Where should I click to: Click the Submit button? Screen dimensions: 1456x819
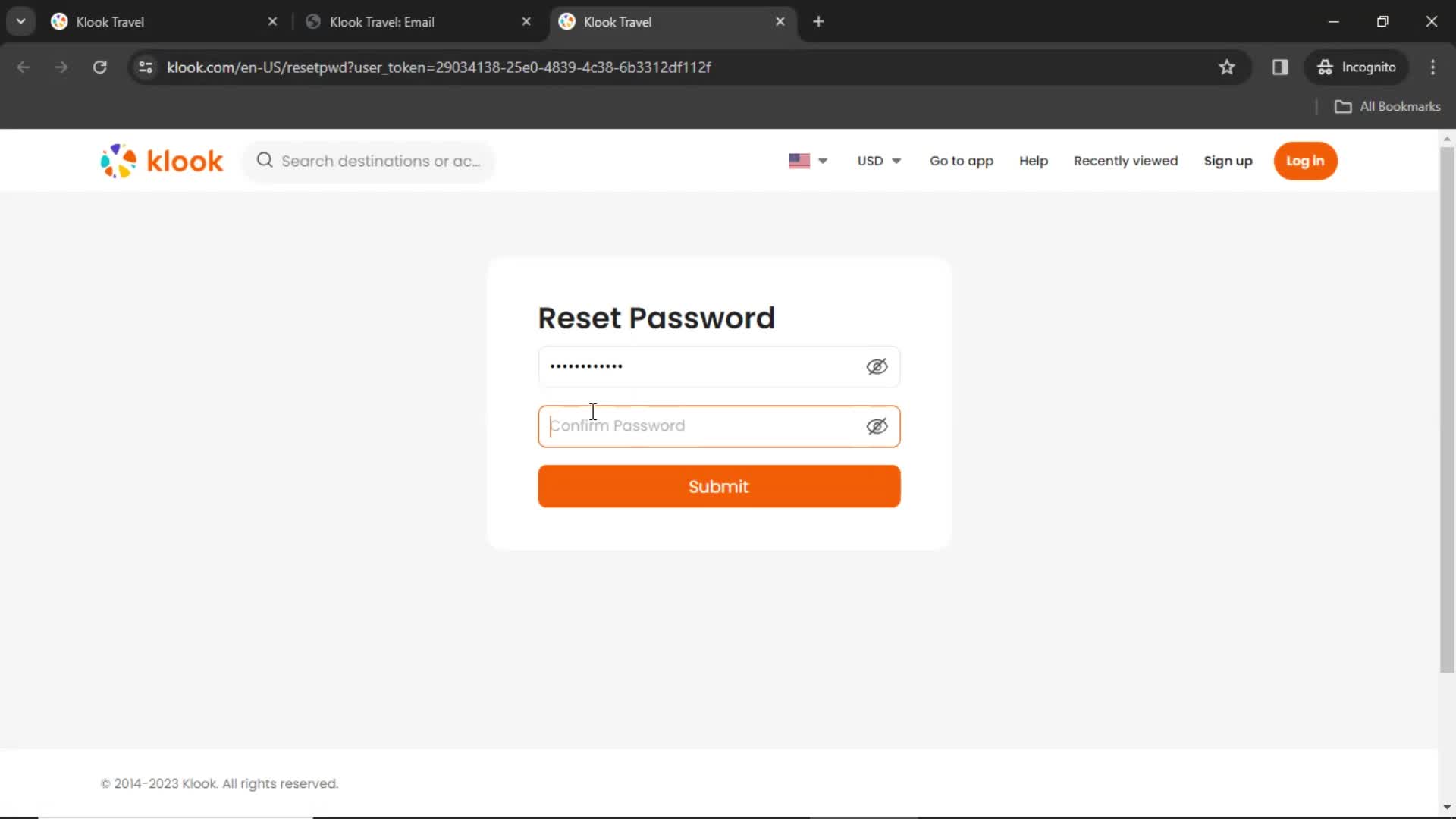point(718,486)
